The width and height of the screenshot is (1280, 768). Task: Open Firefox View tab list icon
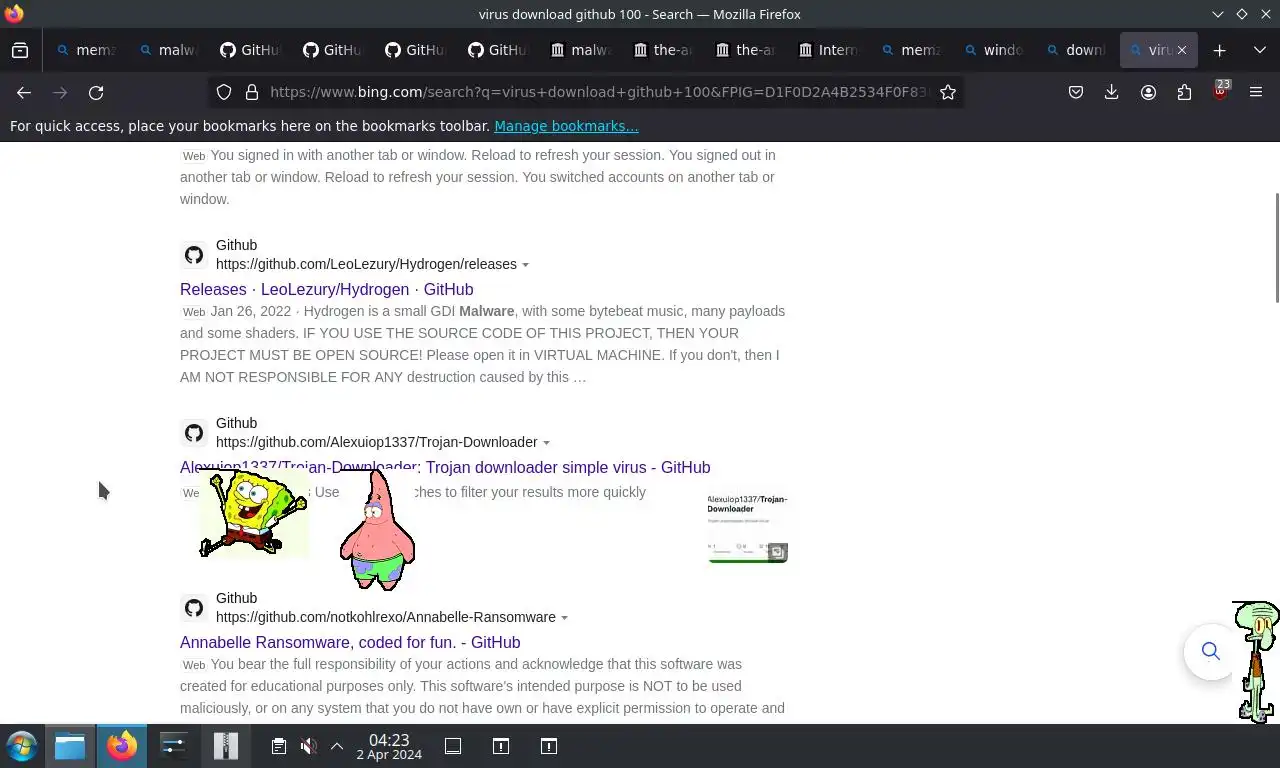(20, 50)
